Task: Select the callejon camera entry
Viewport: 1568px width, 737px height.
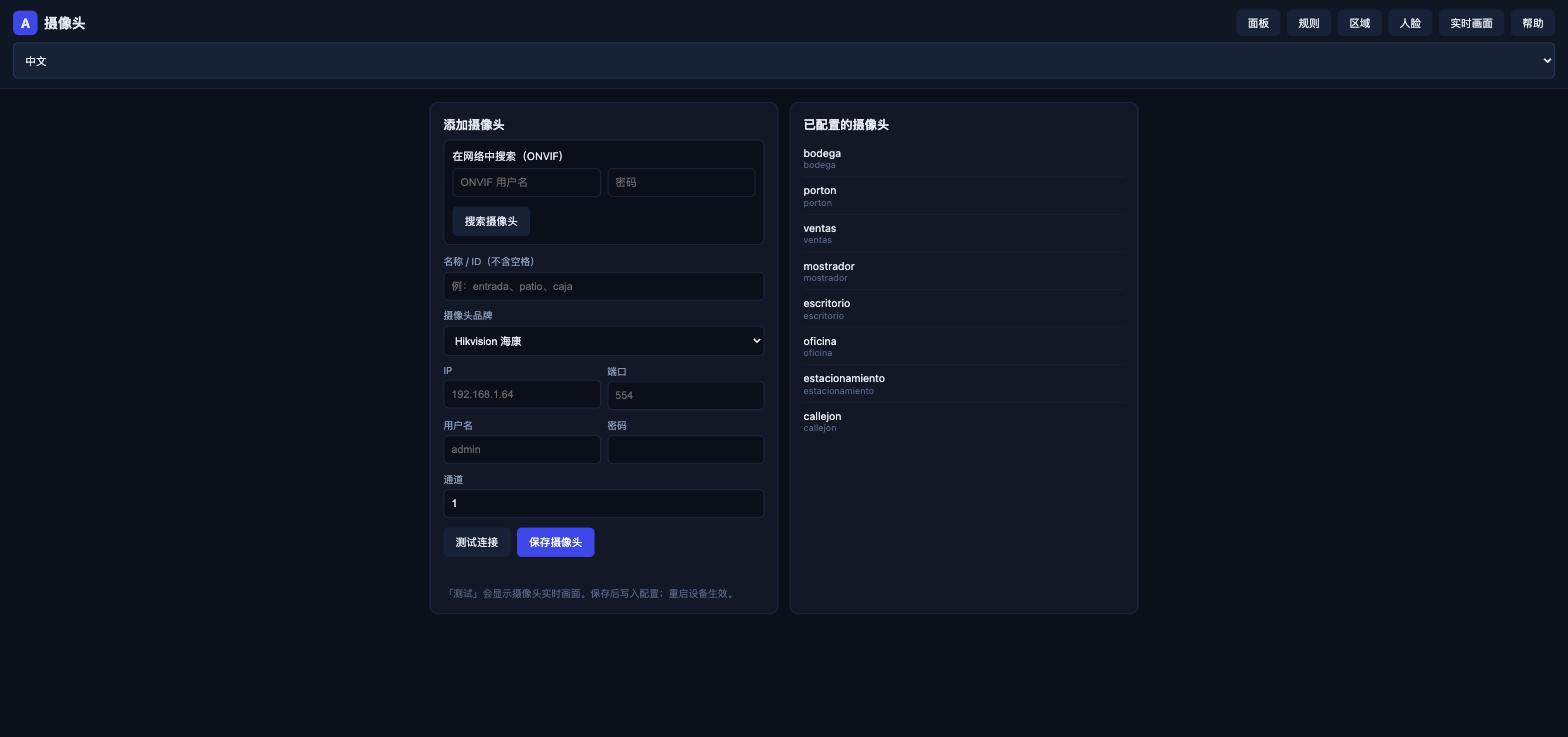Action: click(x=964, y=421)
